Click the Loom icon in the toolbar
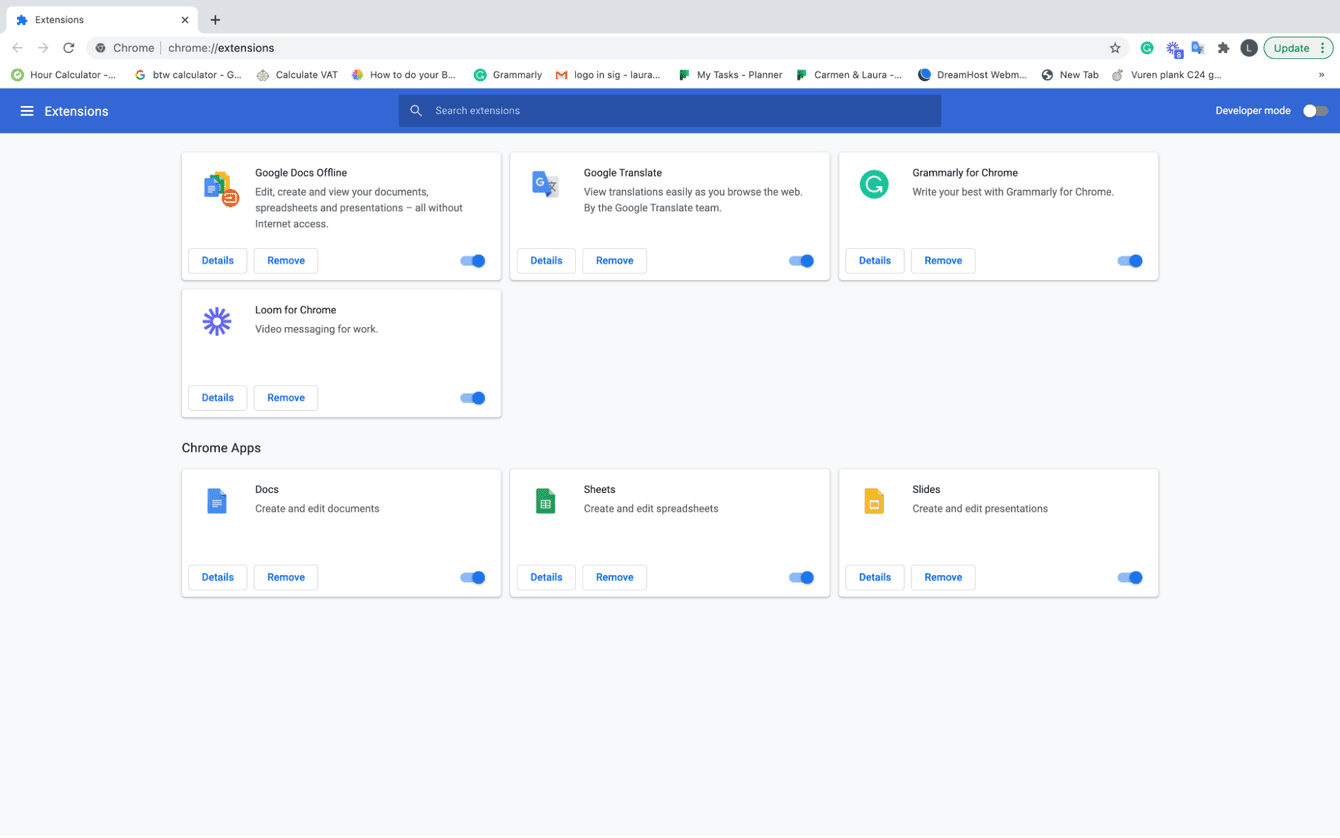The width and height of the screenshot is (1340, 838). pyautogui.click(x=1174, y=48)
